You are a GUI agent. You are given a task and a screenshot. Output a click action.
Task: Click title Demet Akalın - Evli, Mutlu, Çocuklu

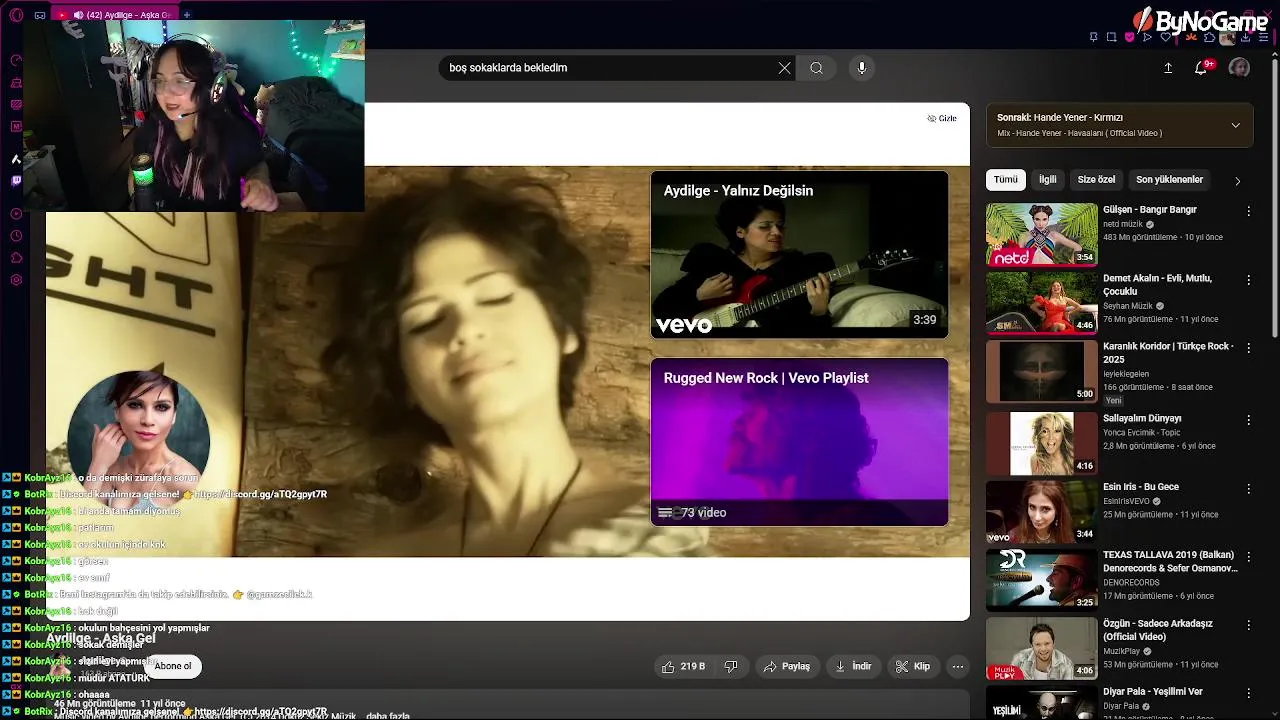coord(1157,285)
